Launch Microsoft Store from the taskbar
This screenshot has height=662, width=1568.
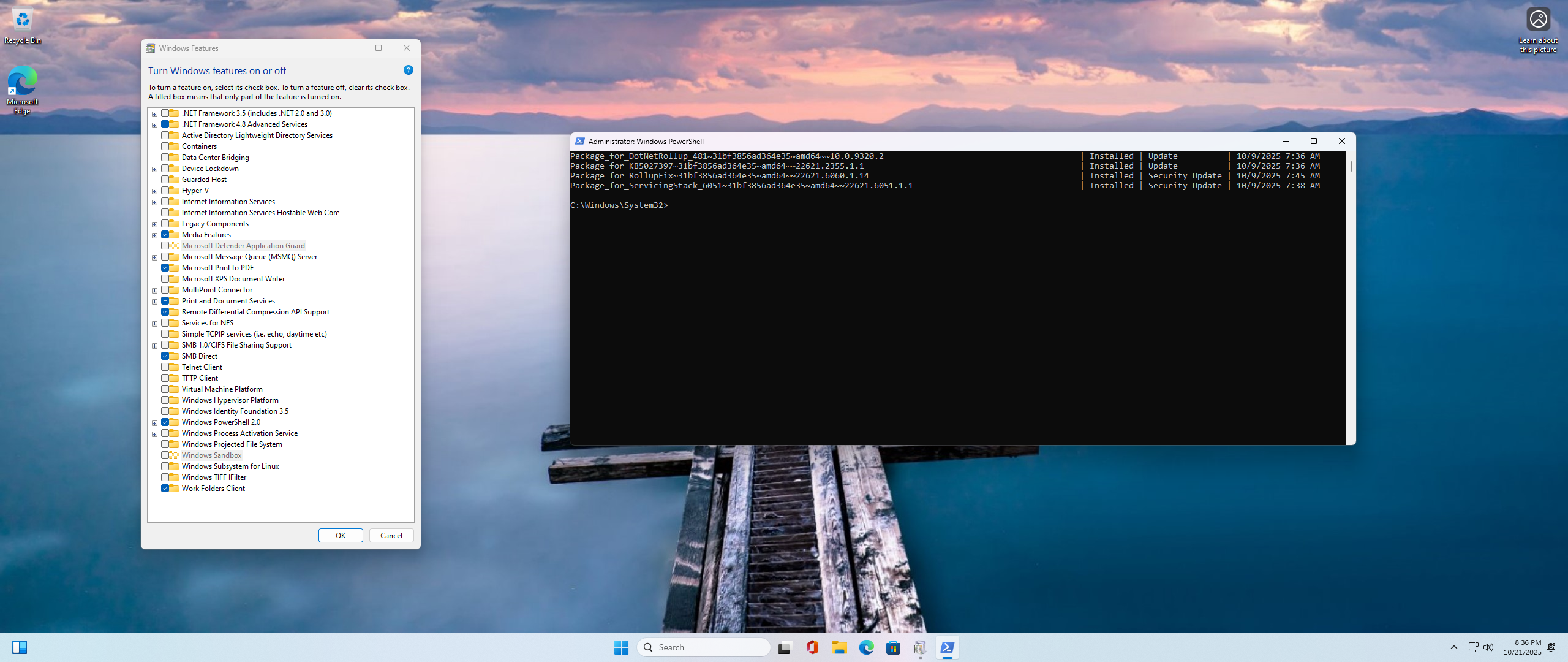893,647
